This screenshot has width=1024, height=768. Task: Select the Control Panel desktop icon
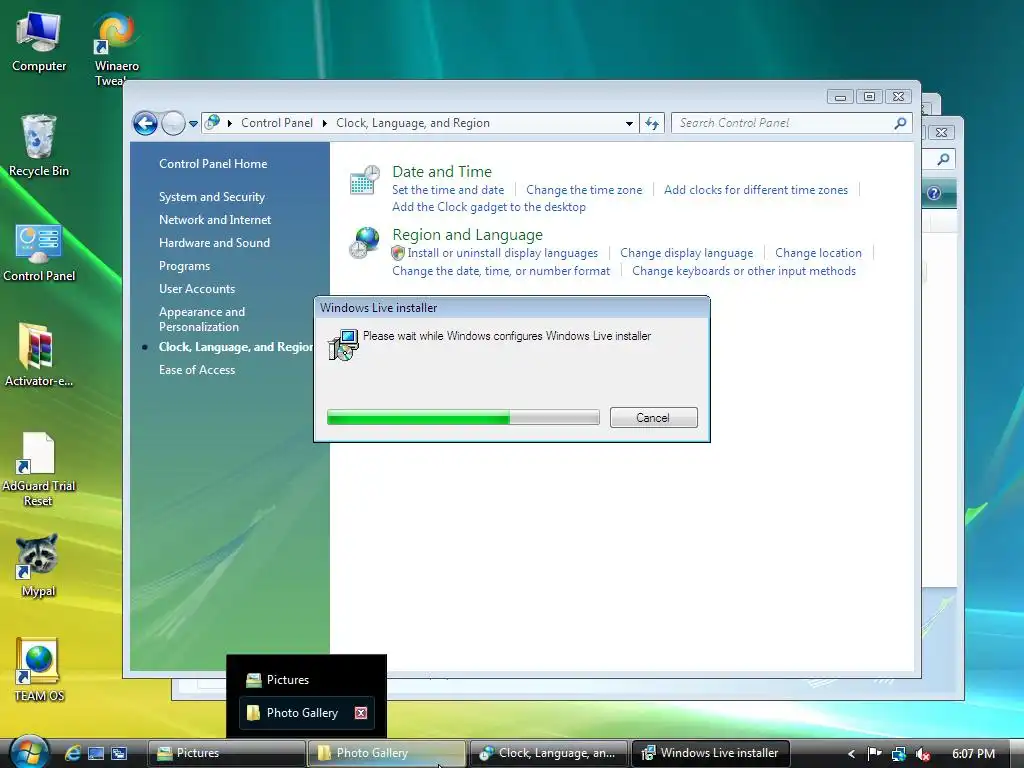pos(39,253)
